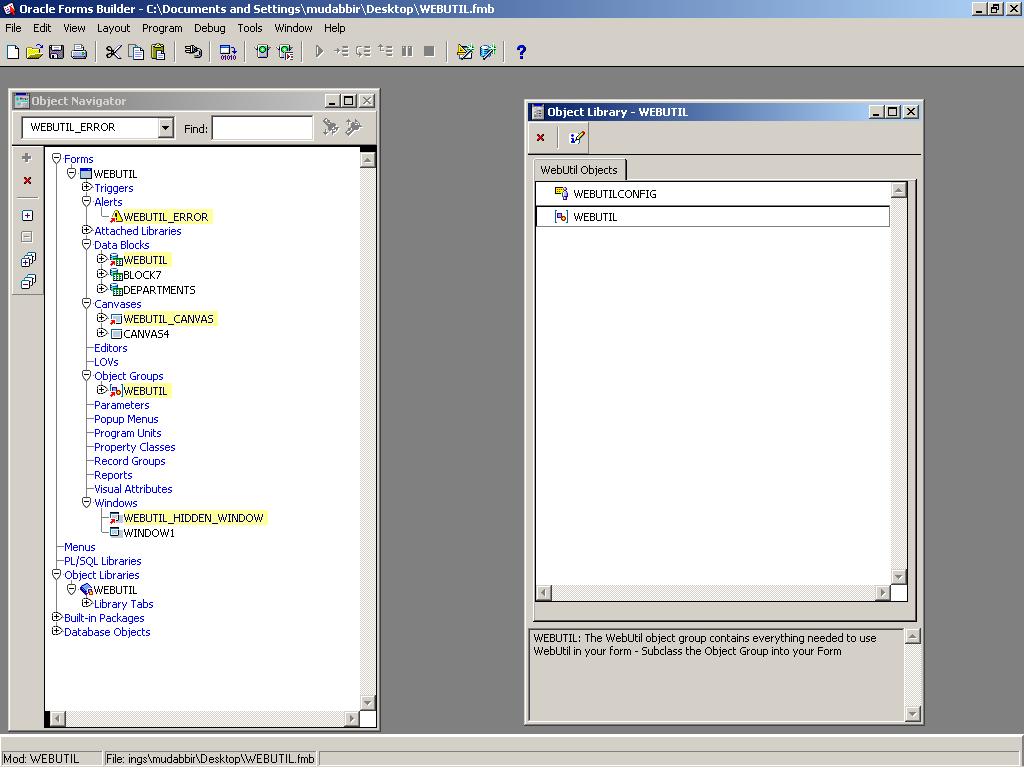Click the Print toolbar icon

click(79, 52)
